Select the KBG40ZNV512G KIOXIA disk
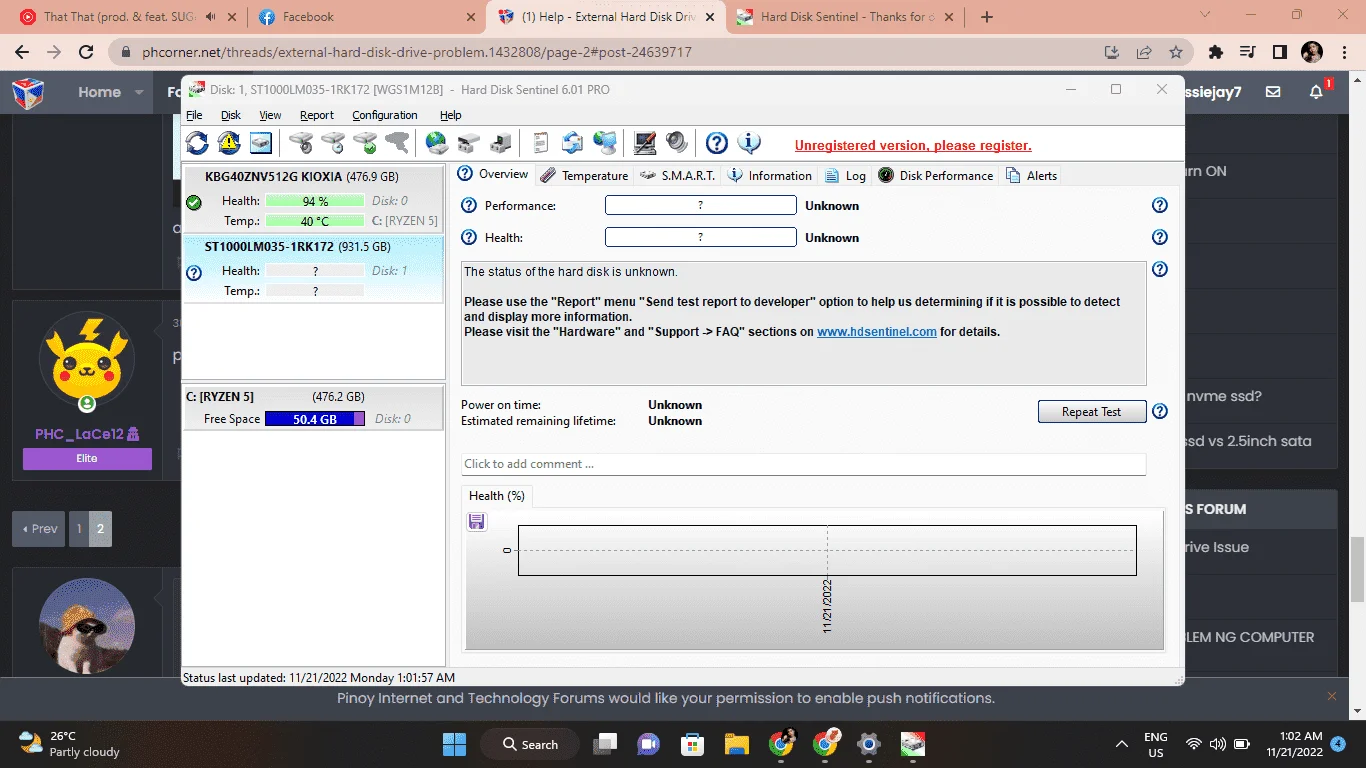Screen dimensions: 1366x768 313,198
